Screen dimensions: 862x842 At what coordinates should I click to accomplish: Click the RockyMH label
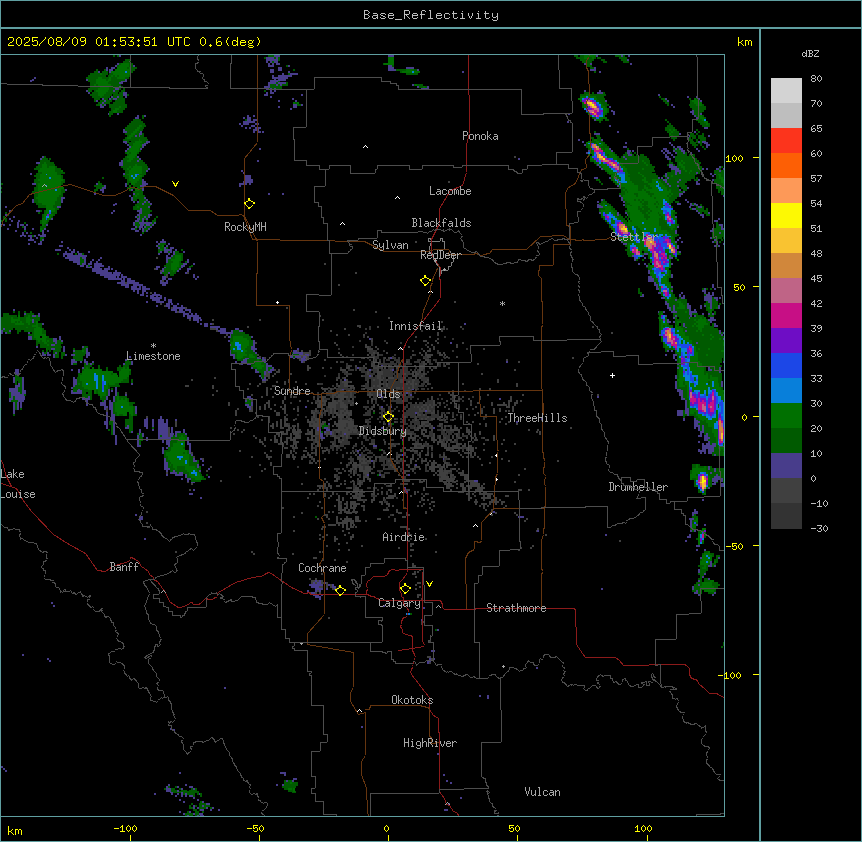coord(245,227)
